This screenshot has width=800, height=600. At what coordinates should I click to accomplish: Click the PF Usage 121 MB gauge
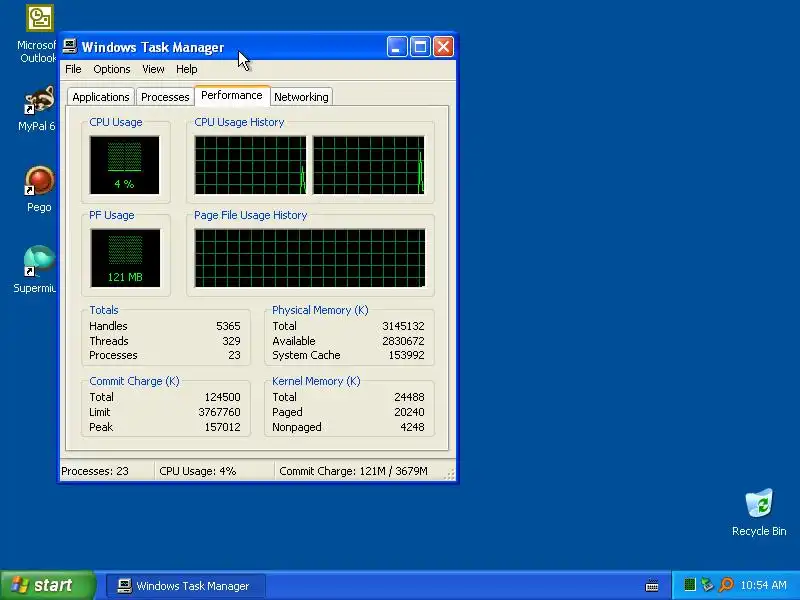(x=125, y=258)
